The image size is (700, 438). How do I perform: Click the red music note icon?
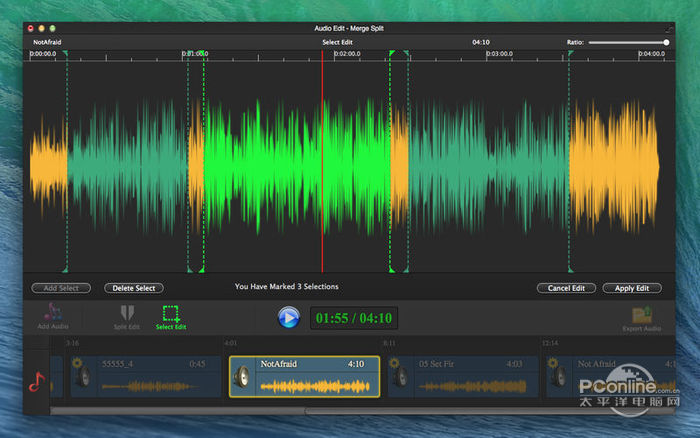[x=36, y=381]
